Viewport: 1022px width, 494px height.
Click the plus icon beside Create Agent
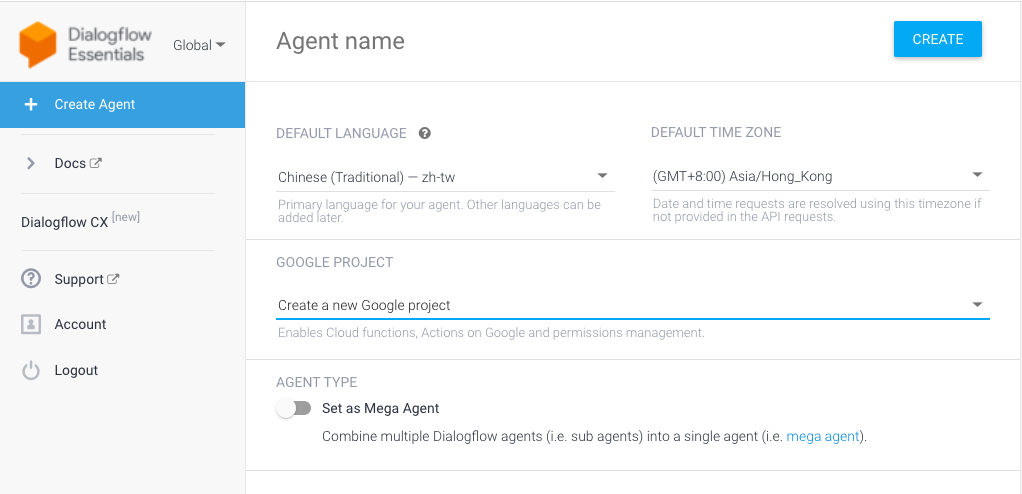(31, 104)
